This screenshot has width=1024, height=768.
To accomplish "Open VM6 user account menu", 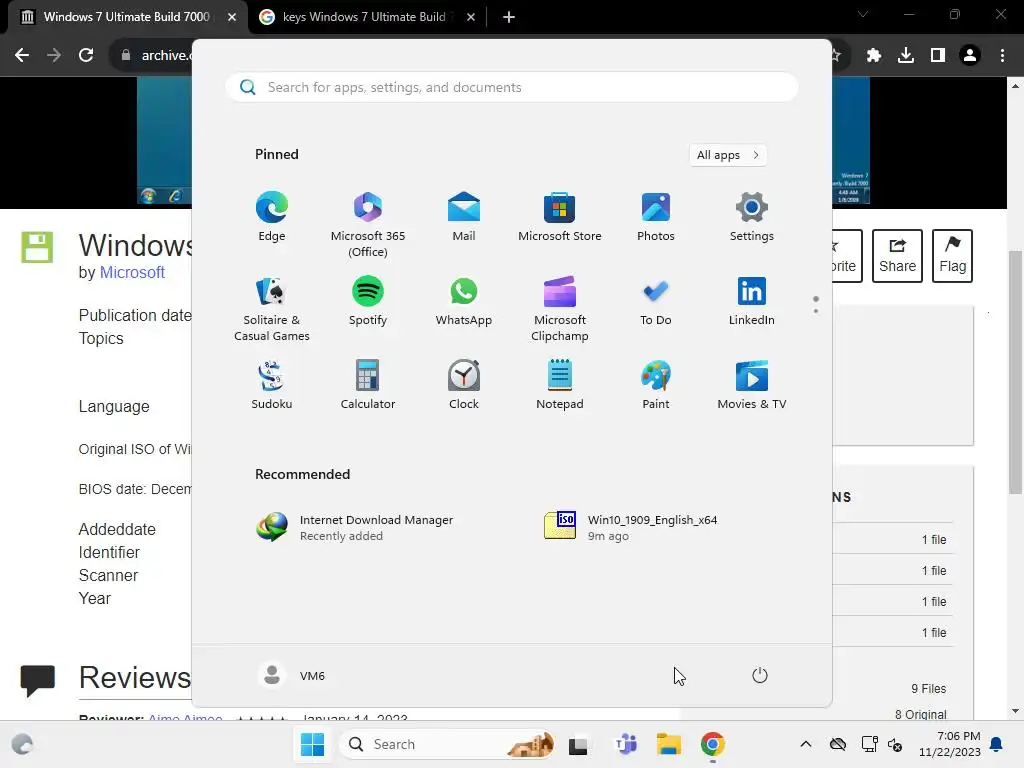I will click(x=292, y=675).
